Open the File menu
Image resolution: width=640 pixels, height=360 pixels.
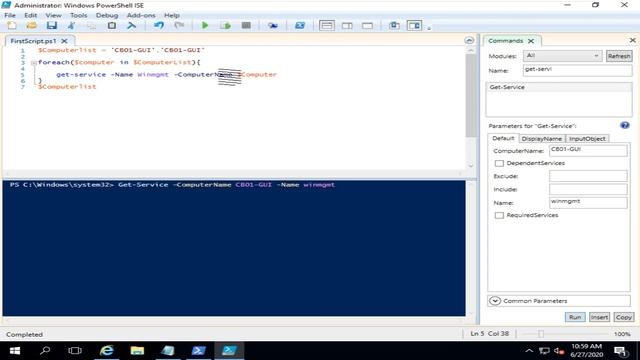10,15
